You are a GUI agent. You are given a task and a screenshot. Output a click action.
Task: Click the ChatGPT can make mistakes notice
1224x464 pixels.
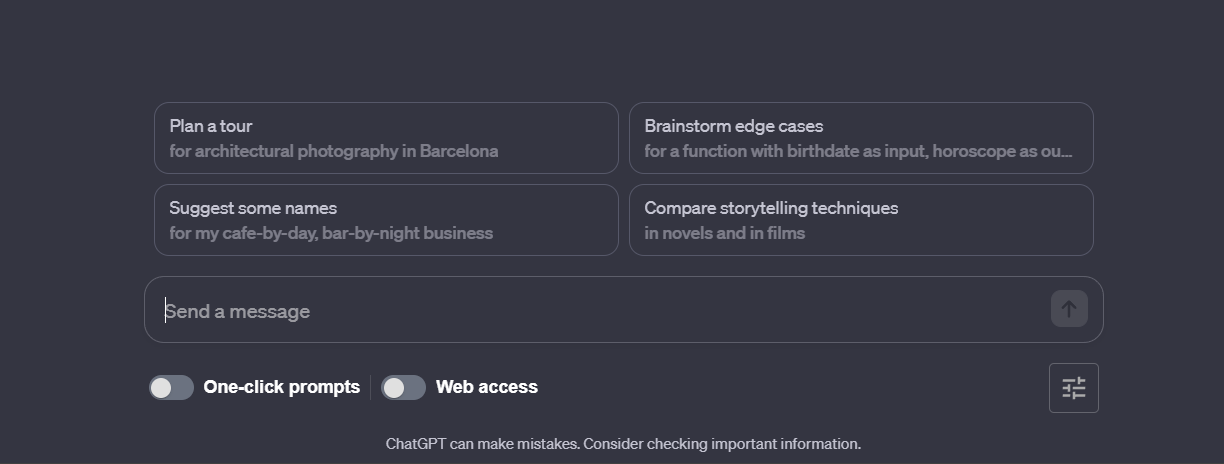[482, 444]
